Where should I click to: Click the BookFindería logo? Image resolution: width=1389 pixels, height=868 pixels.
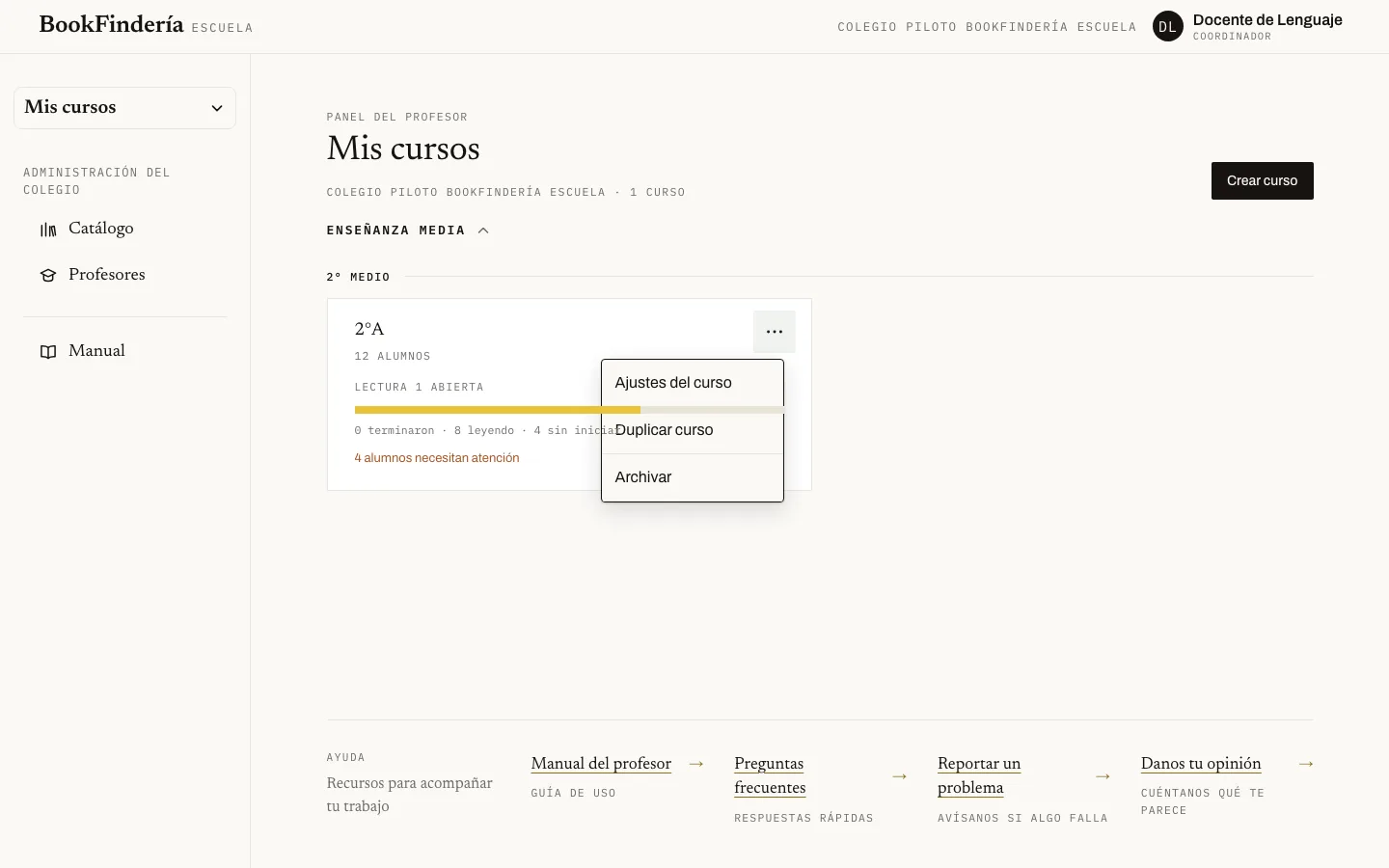coord(111,25)
